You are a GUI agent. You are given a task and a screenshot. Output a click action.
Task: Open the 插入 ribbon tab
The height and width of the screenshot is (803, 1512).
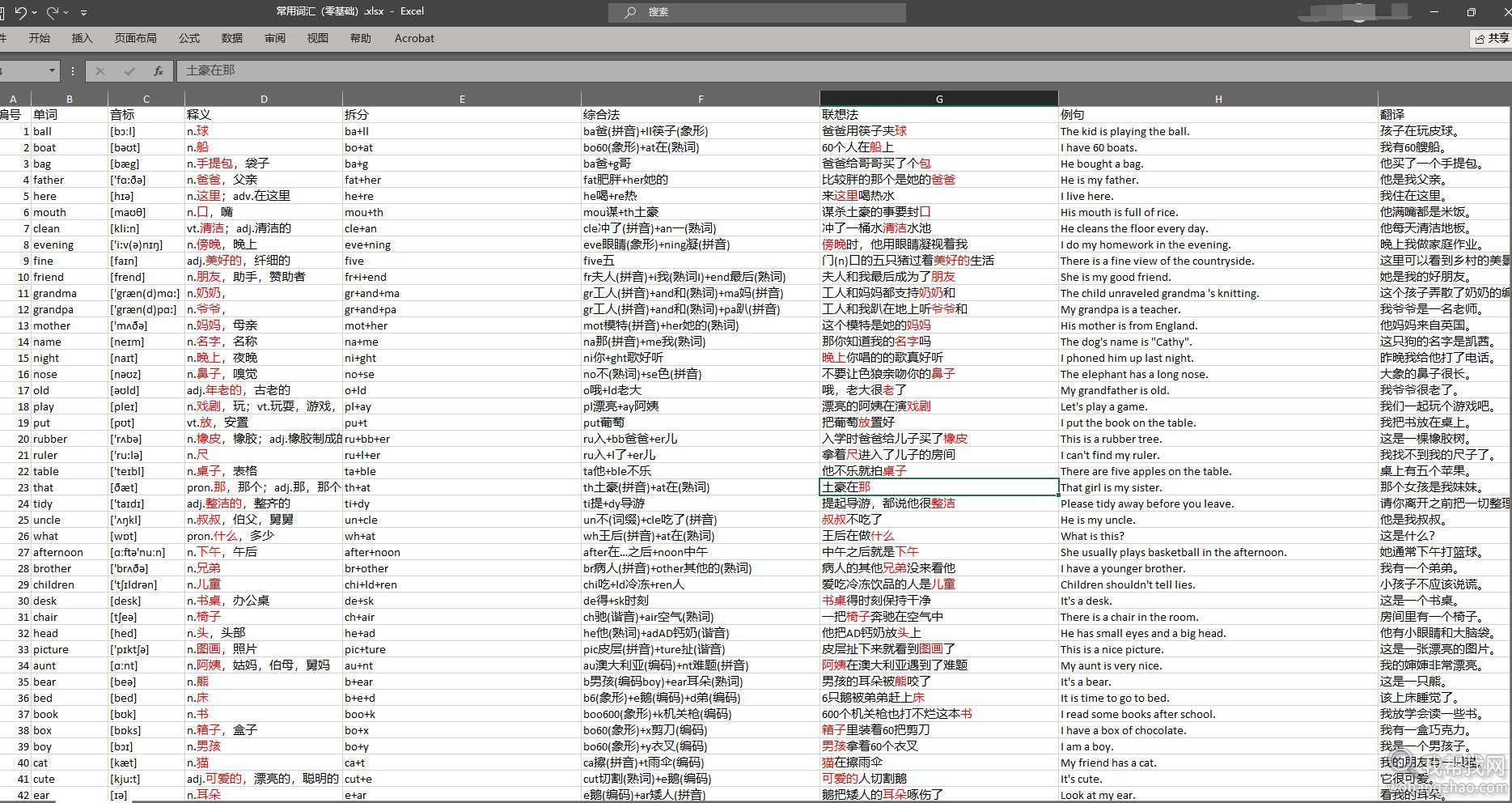tap(83, 38)
